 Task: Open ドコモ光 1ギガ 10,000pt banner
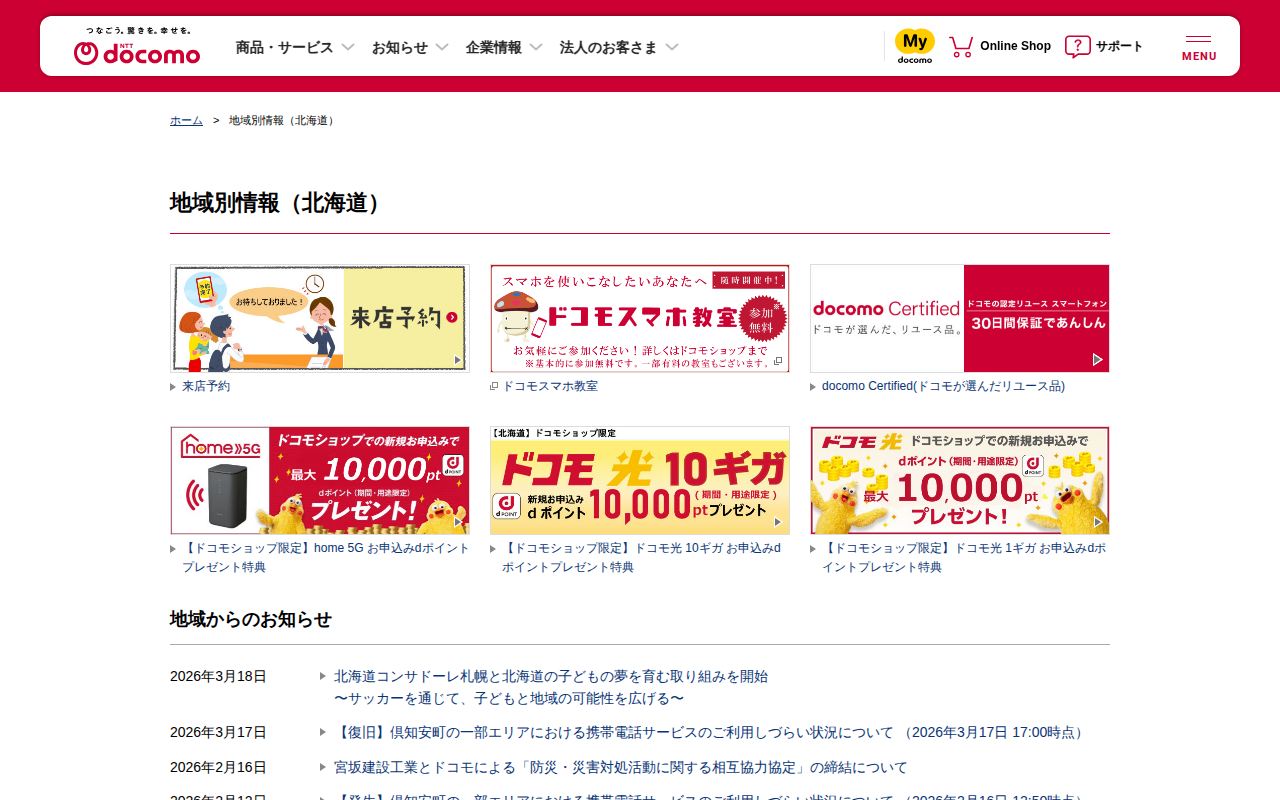[960, 480]
